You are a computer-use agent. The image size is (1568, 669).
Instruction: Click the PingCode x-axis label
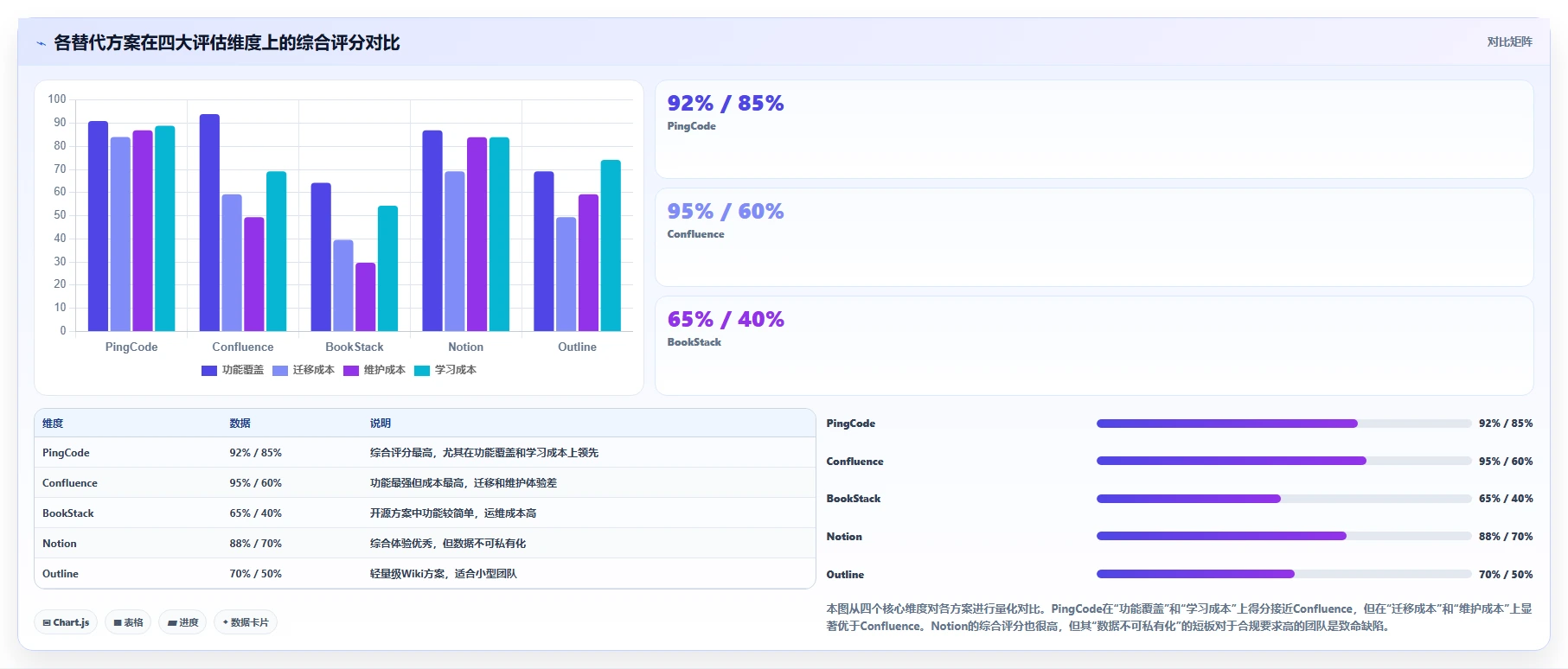tap(131, 347)
